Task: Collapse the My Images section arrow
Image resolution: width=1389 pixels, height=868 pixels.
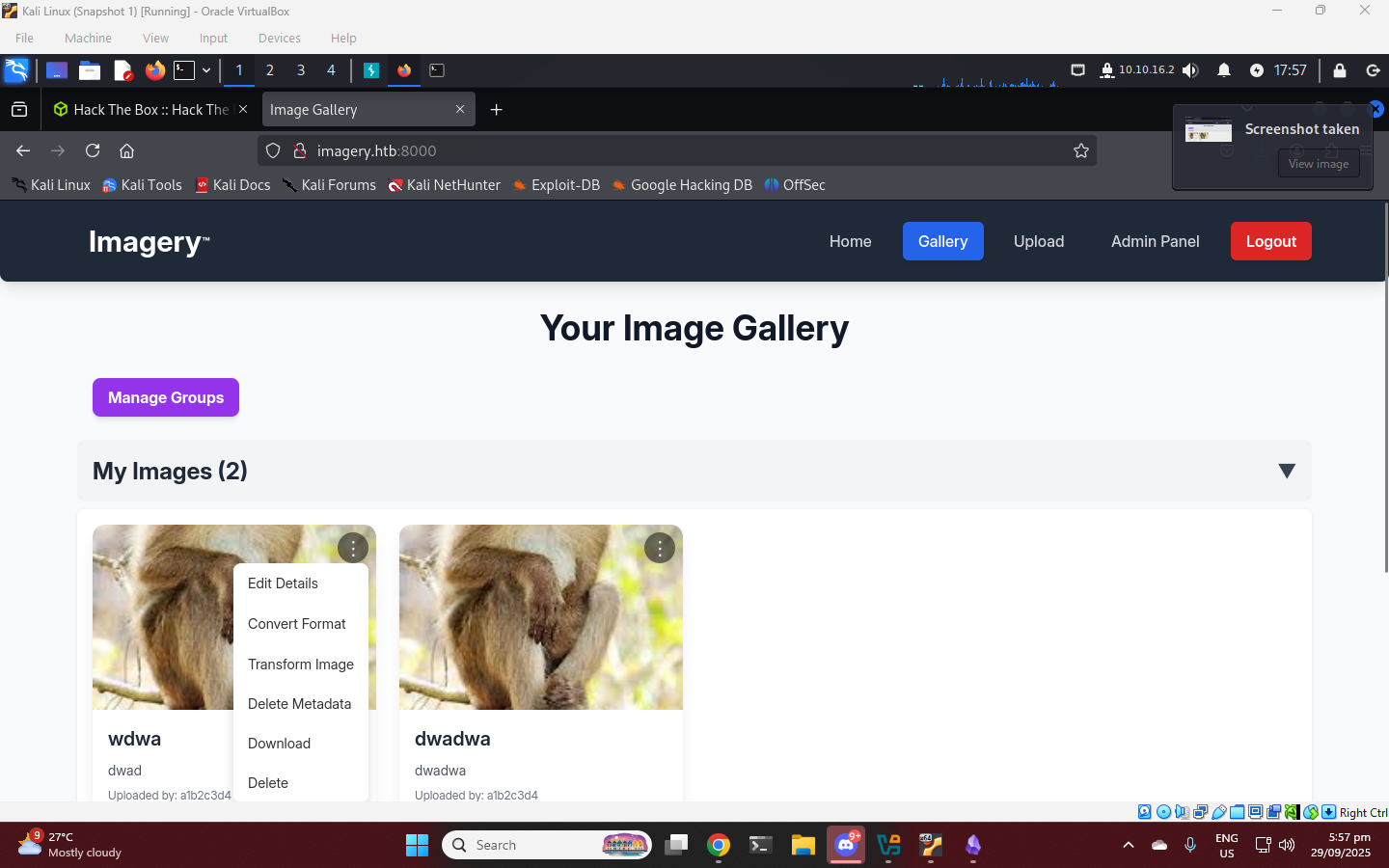Action: click(1286, 471)
